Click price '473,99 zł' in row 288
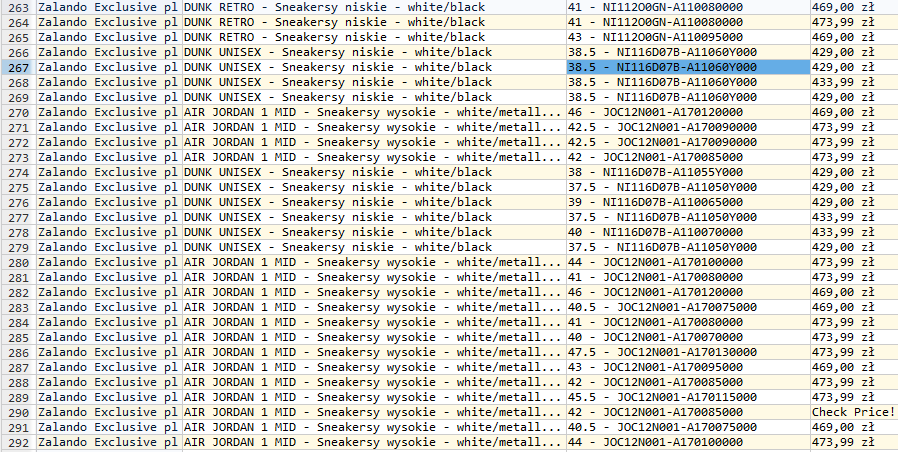898x452 pixels. click(854, 382)
